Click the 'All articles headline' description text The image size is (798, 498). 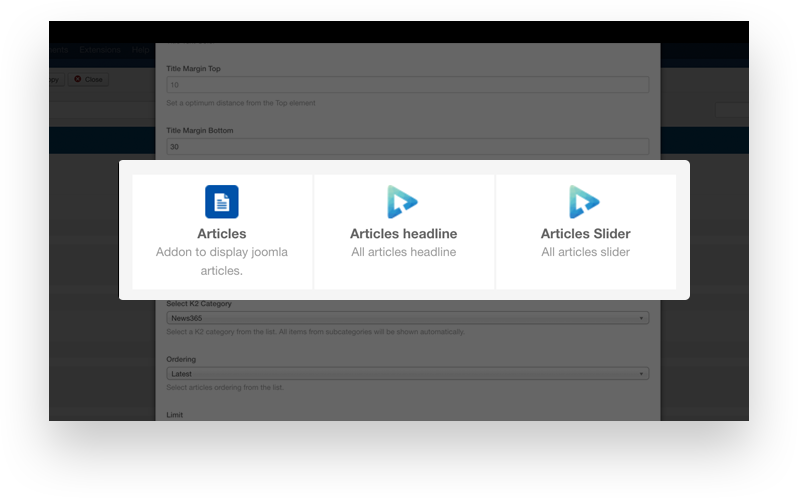coord(403,252)
